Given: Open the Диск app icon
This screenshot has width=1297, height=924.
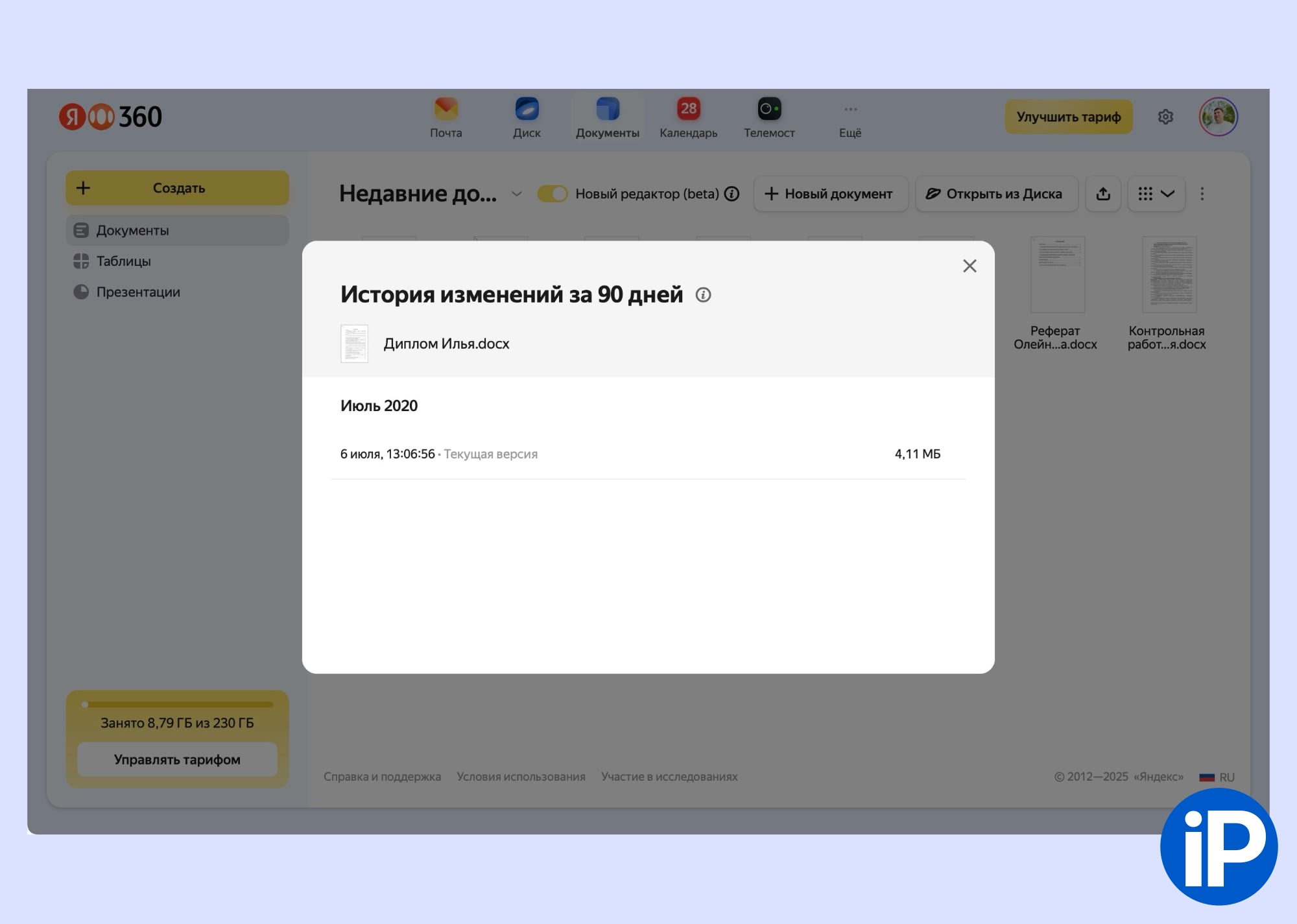Looking at the screenshot, I should (x=527, y=110).
